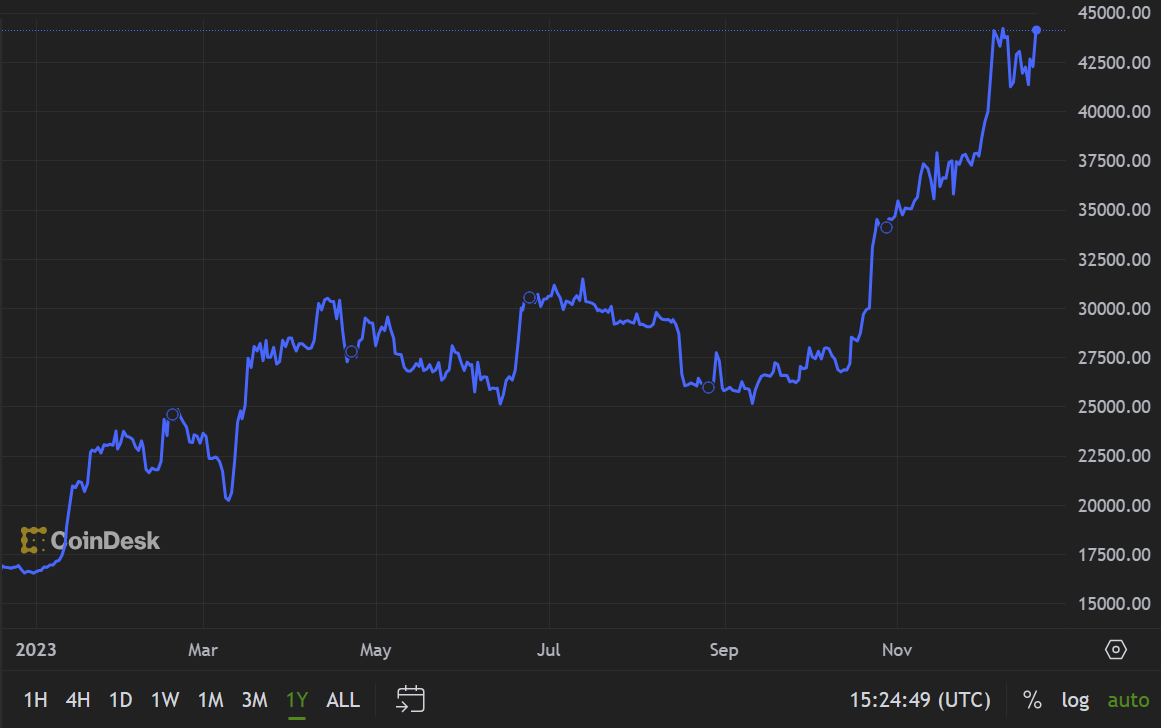Click the CoinDesk logo watermark

90,541
